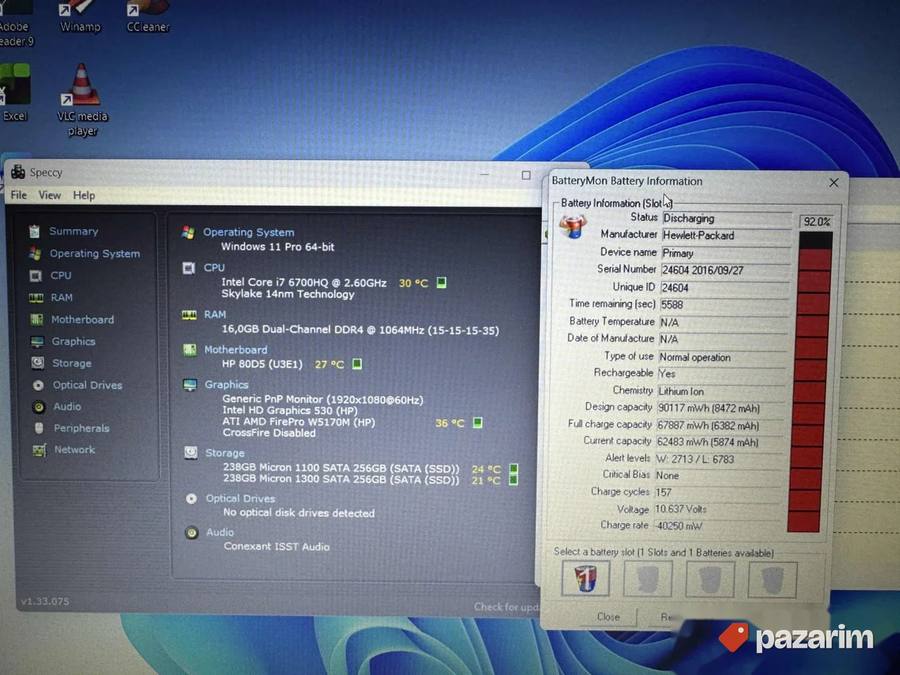This screenshot has width=900, height=675.
Task: Select Operating System in Speccy sidebar
Action: [95, 254]
